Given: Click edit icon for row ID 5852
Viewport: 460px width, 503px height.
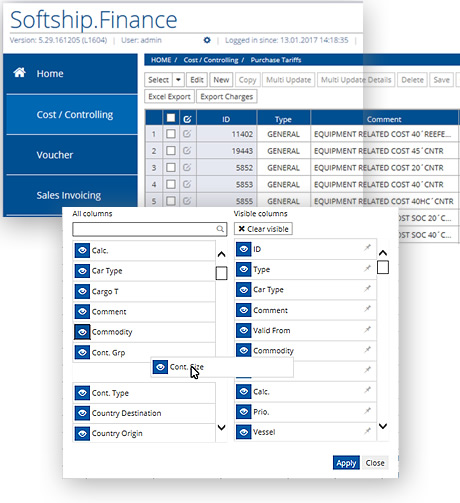Looking at the screenshot, I should [187, 167].
